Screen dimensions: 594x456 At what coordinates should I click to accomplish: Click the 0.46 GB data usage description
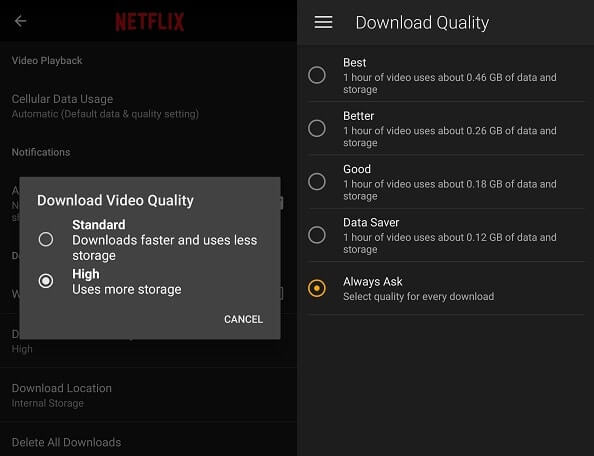coord(450,83)
